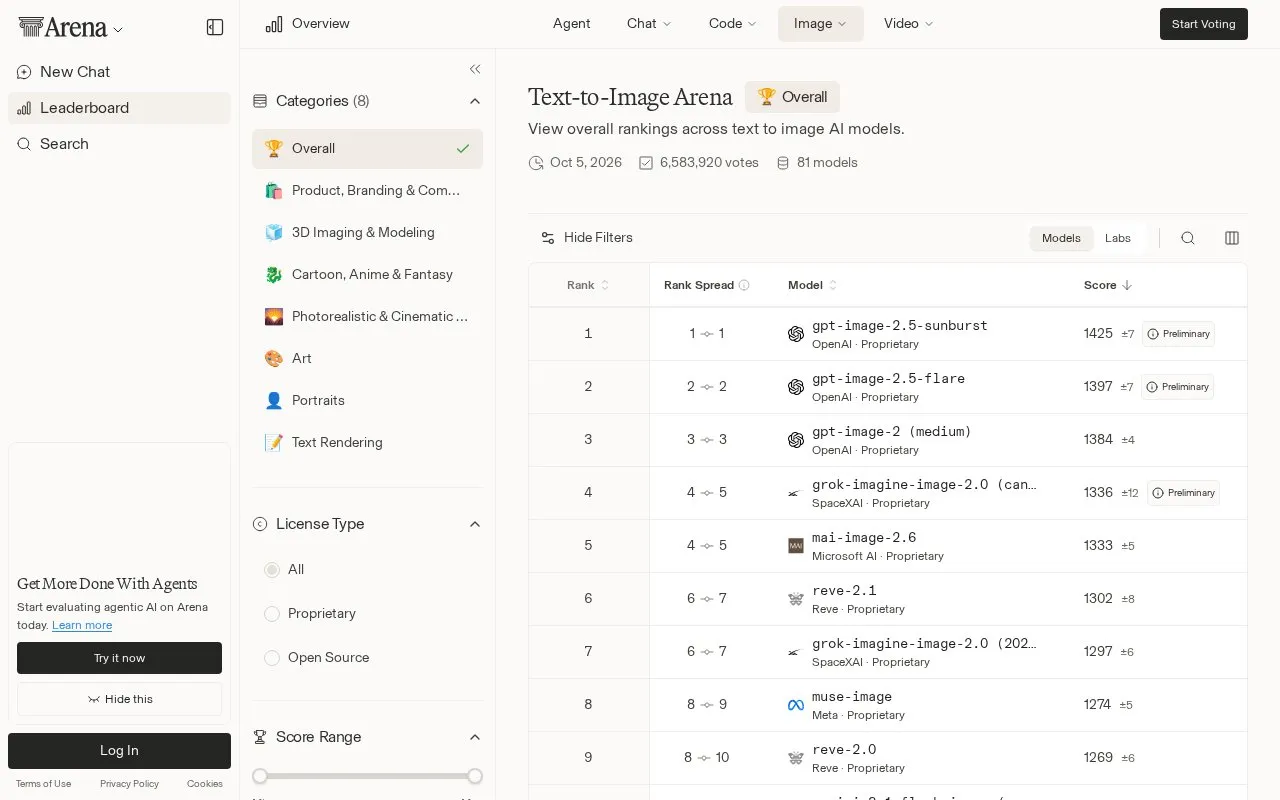Click the trophy icon in Overall category
This screenshot has width=1280, height=800.
click(x=274, y=148)
